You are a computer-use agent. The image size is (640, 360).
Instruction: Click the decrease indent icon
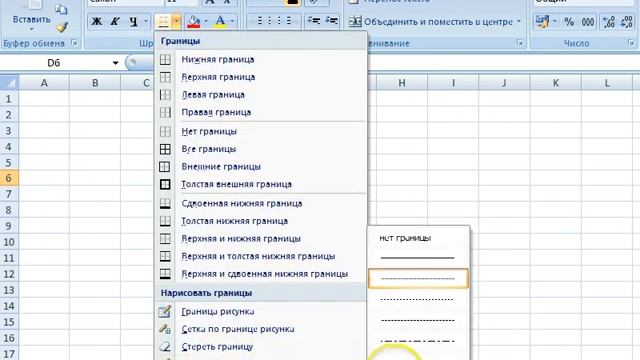point(313,20)
